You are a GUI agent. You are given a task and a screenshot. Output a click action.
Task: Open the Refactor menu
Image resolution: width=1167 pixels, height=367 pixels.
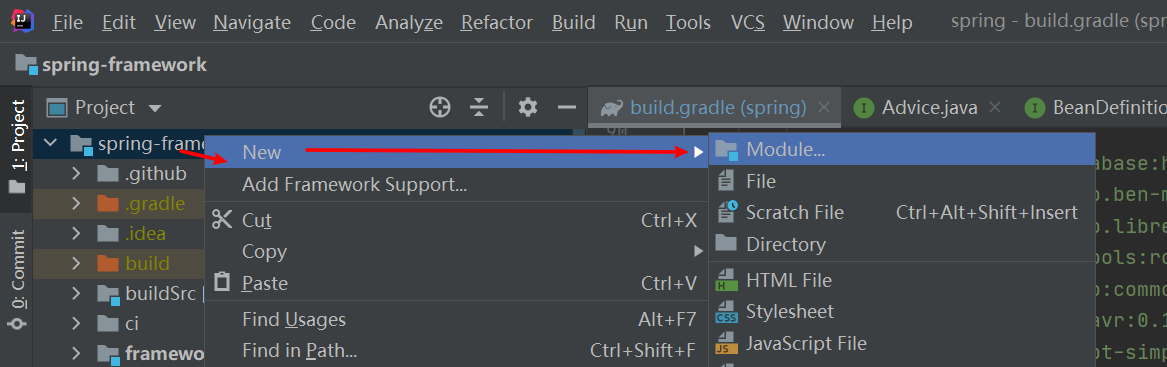(496, 22)
